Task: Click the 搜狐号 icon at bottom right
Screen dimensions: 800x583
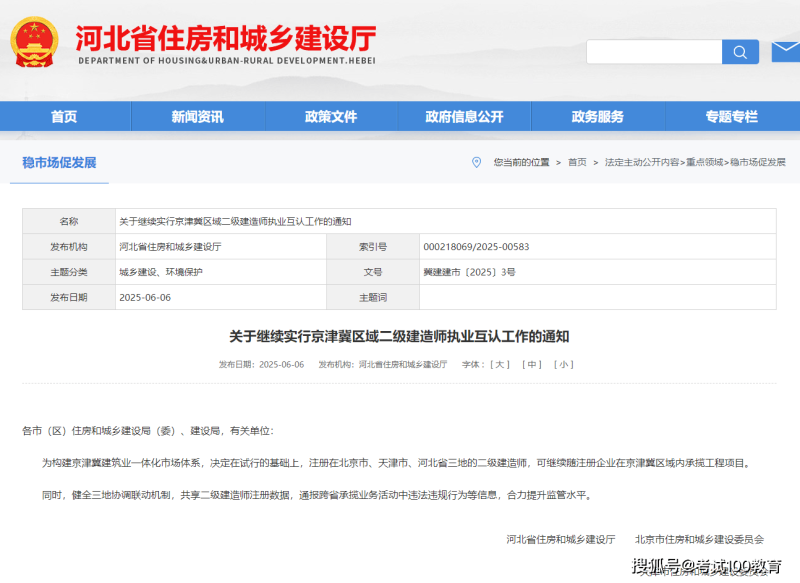Action: (655, 567)
